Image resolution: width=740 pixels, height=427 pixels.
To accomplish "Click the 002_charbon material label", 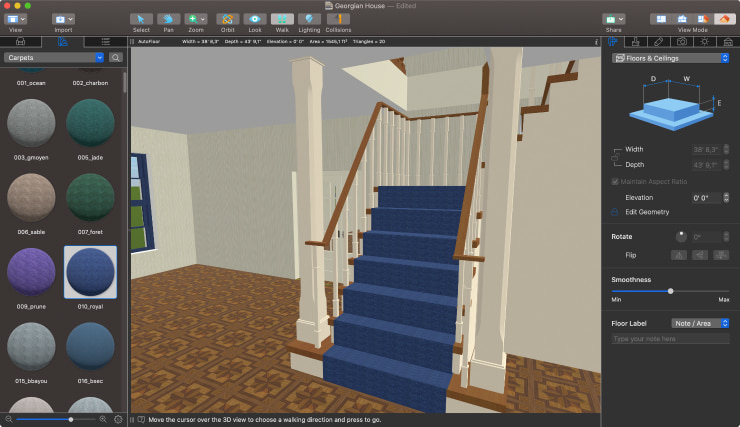I will click(x=90, y=83).
